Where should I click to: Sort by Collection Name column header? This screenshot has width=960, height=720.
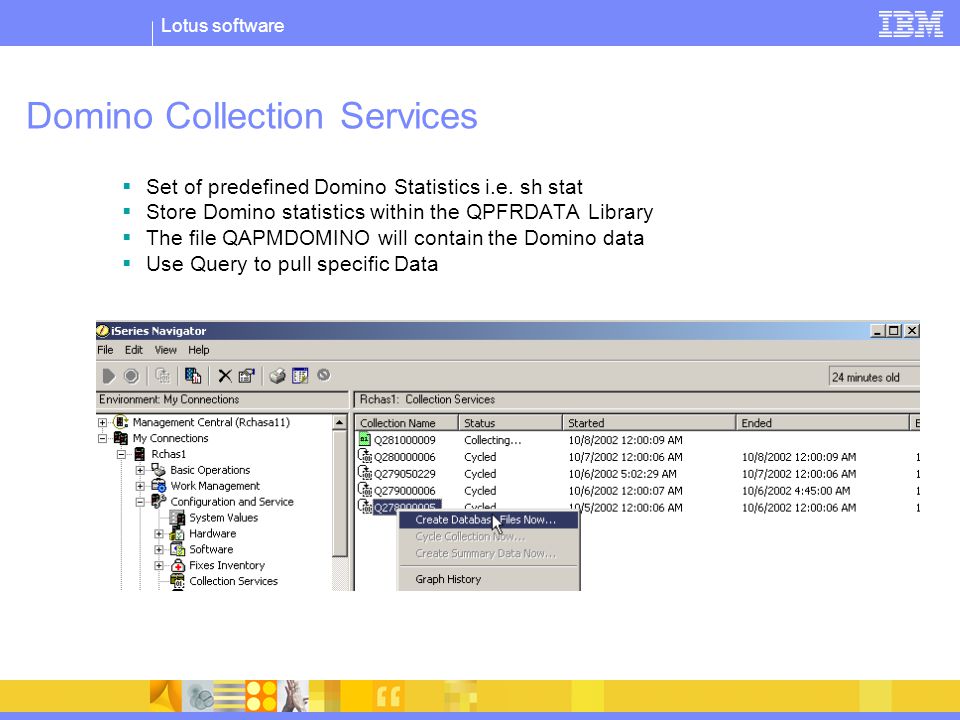[x=407, y=422]
